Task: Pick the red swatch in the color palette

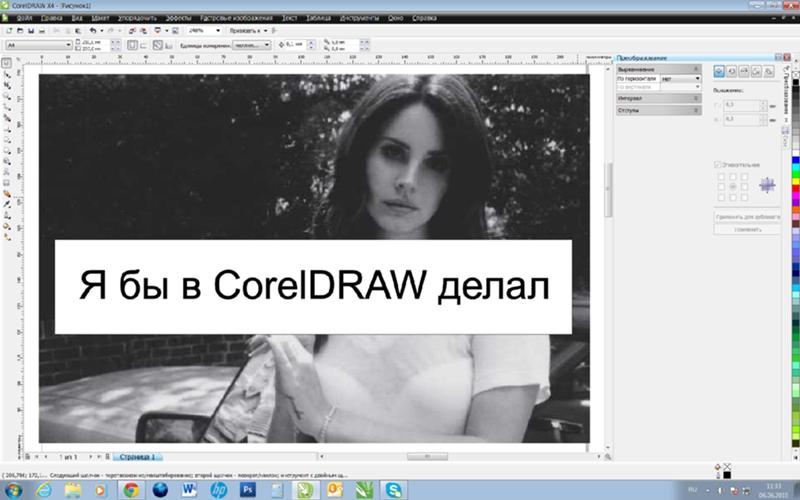Action: tap(795, 189)
